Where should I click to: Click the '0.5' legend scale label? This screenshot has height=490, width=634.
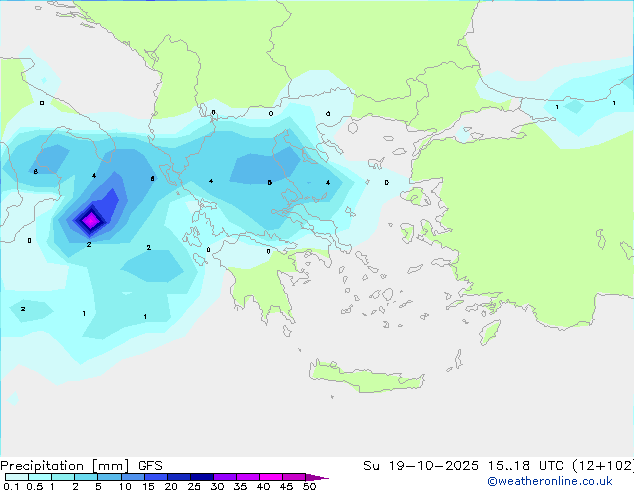(x=35, y=486)
